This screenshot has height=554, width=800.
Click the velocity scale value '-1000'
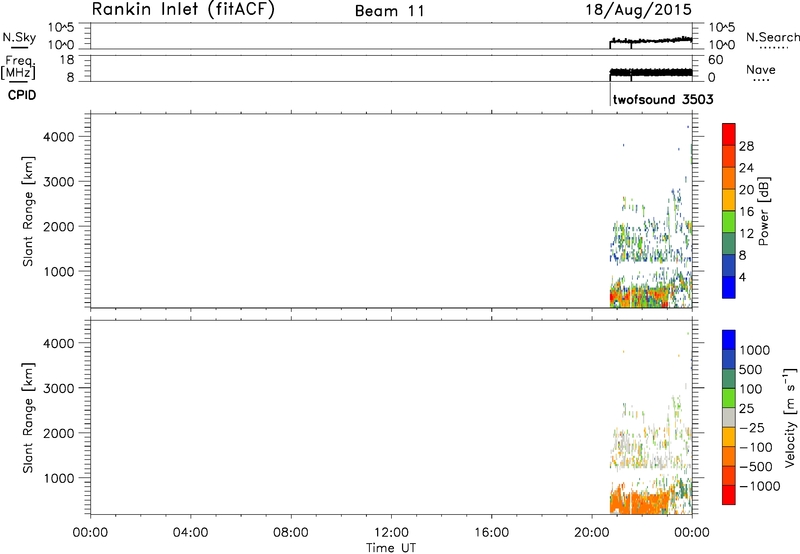click(760, 486)
